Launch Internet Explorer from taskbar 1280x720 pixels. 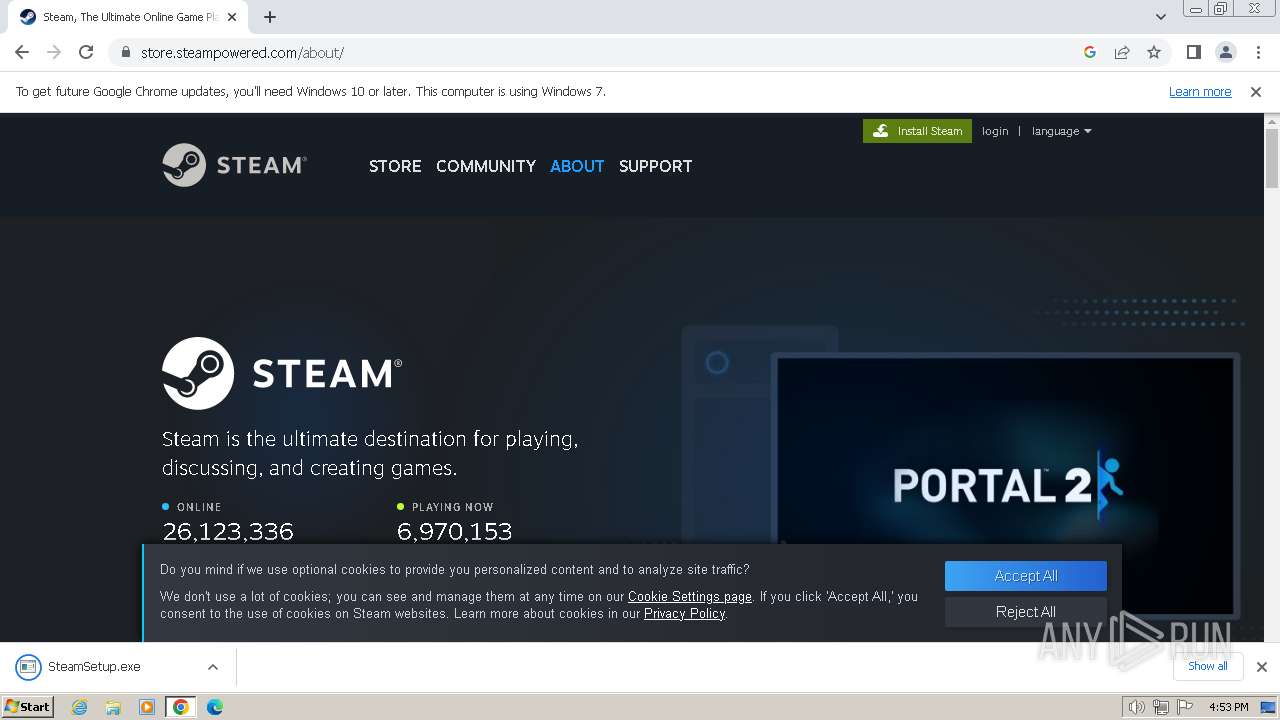pos(80,707)
